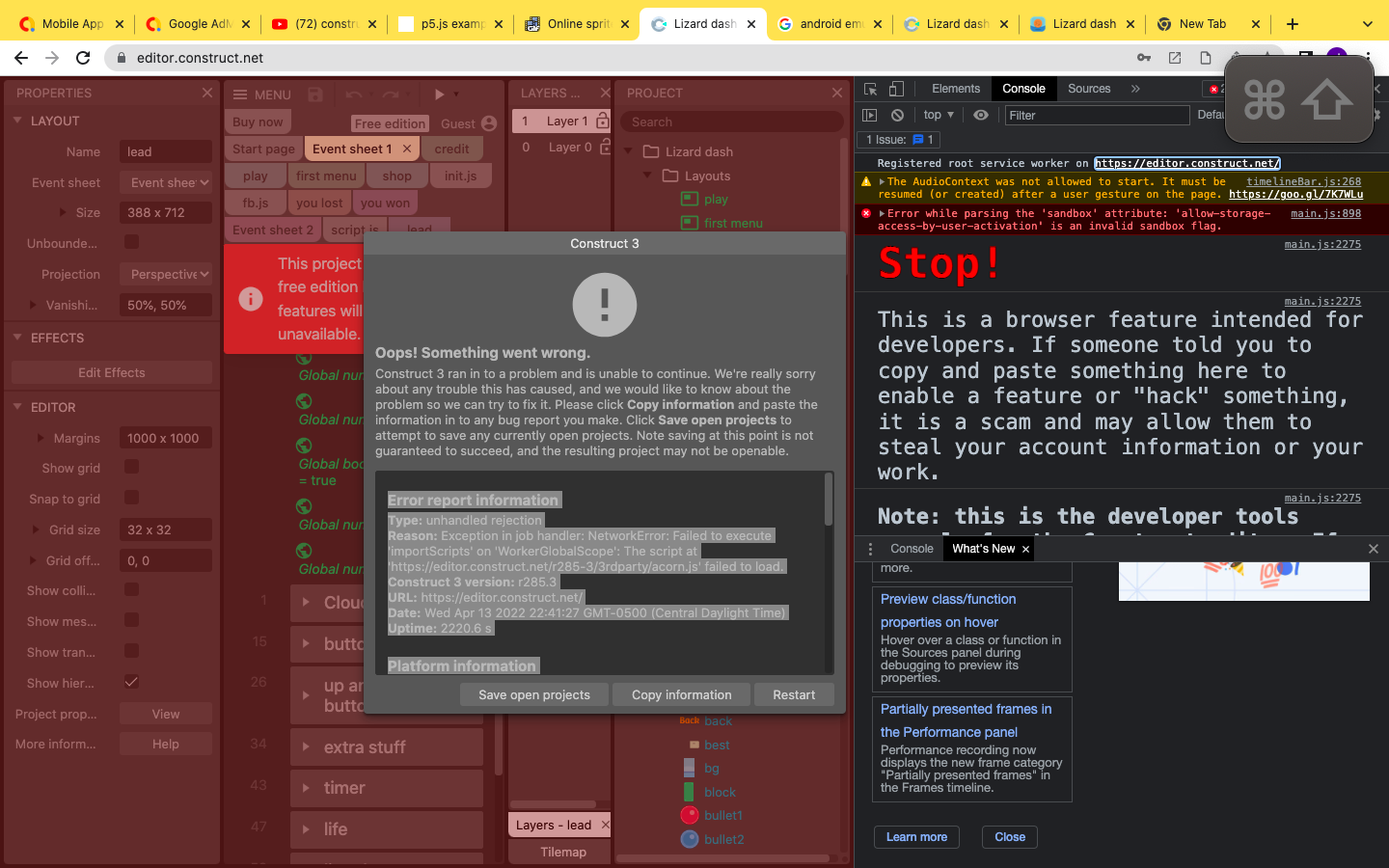Expand the Margins property triangle
This screenshot has width=1389, height=868.
tap(41, 438)
